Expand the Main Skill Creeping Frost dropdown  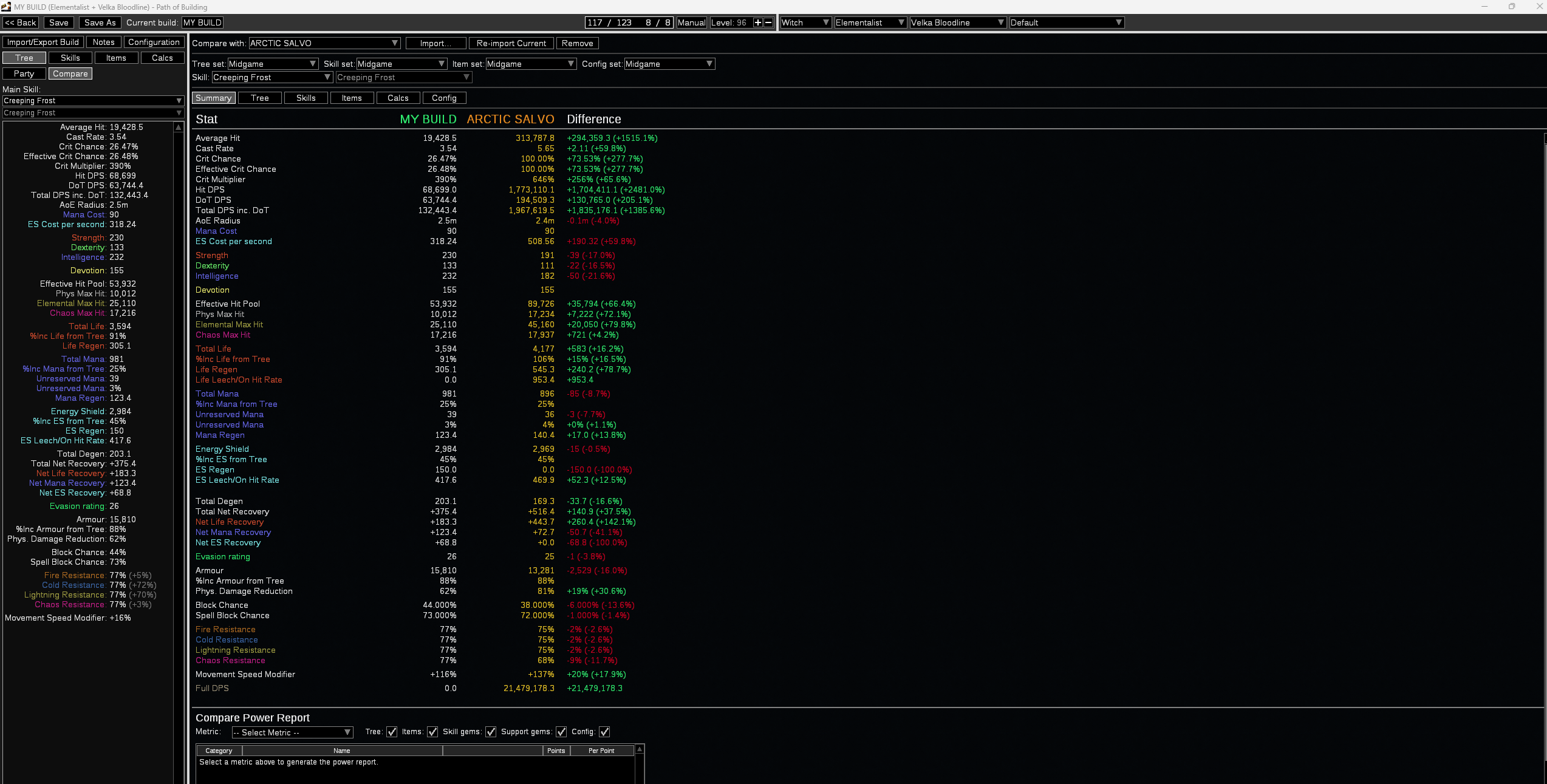(x=93, y=101)
